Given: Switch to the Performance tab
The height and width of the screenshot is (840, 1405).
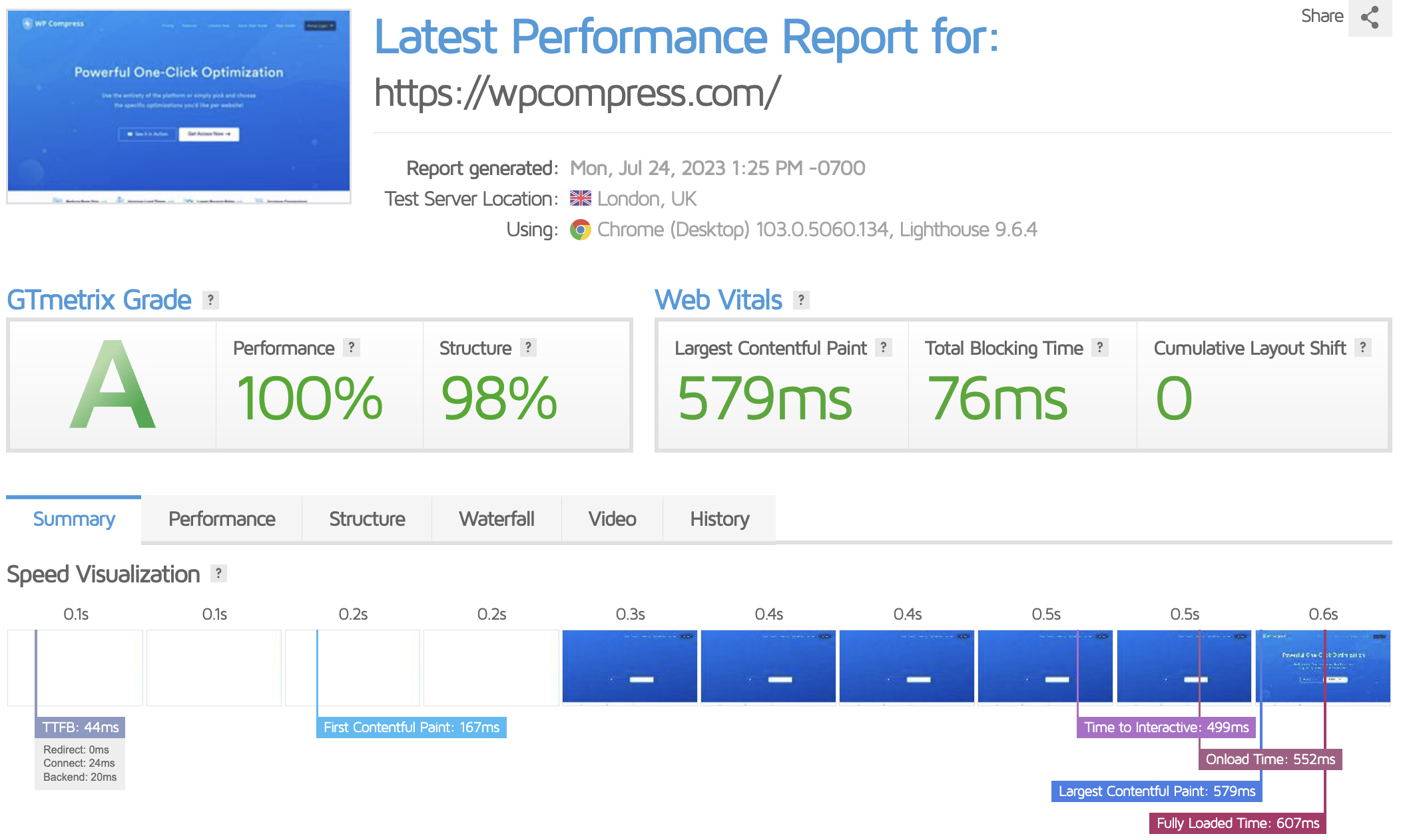Looking at the screenshot, I should pos(222,519).
